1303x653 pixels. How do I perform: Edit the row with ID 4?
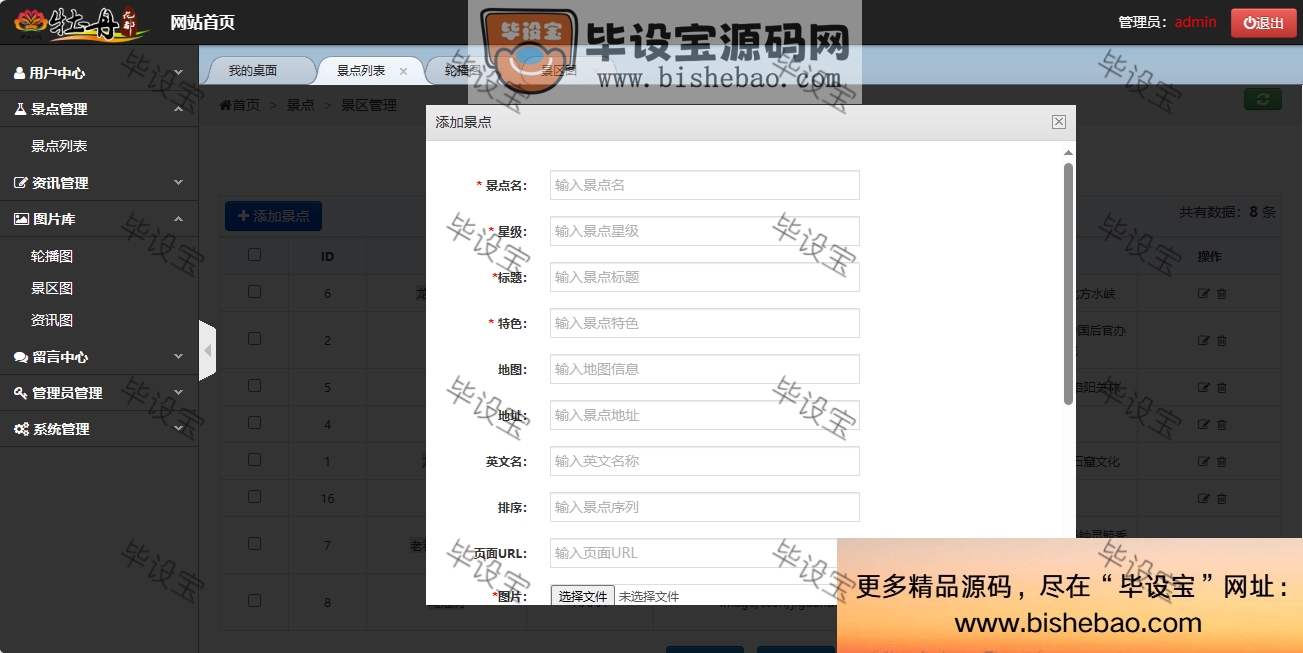point(1204,424)
